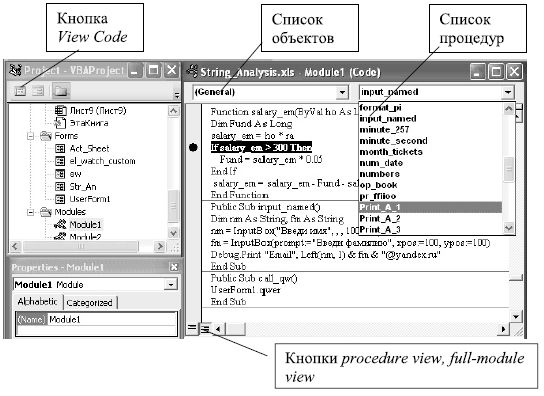Maximize the Module1 (Code) window
Screen dimensions: 544x396
tap(496, 72)
